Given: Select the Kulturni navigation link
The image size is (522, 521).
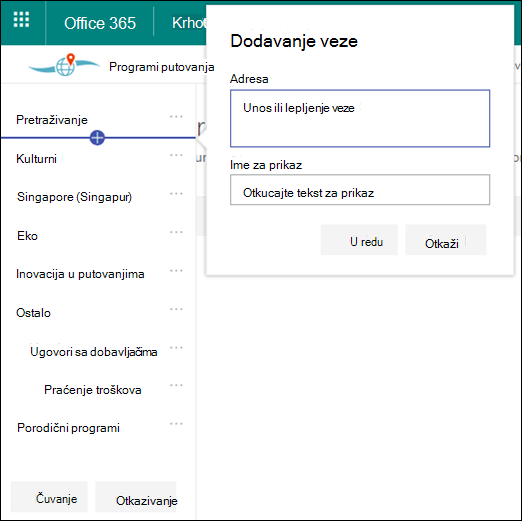Looking at the screenshot, I should point(37,159).
